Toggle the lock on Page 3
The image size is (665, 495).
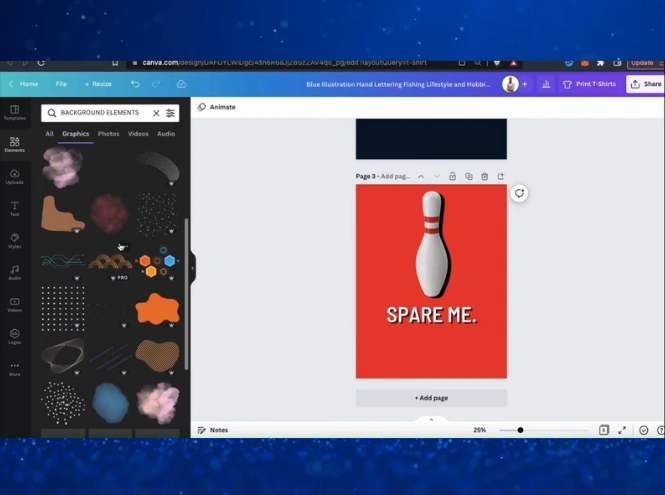(453, 176)
